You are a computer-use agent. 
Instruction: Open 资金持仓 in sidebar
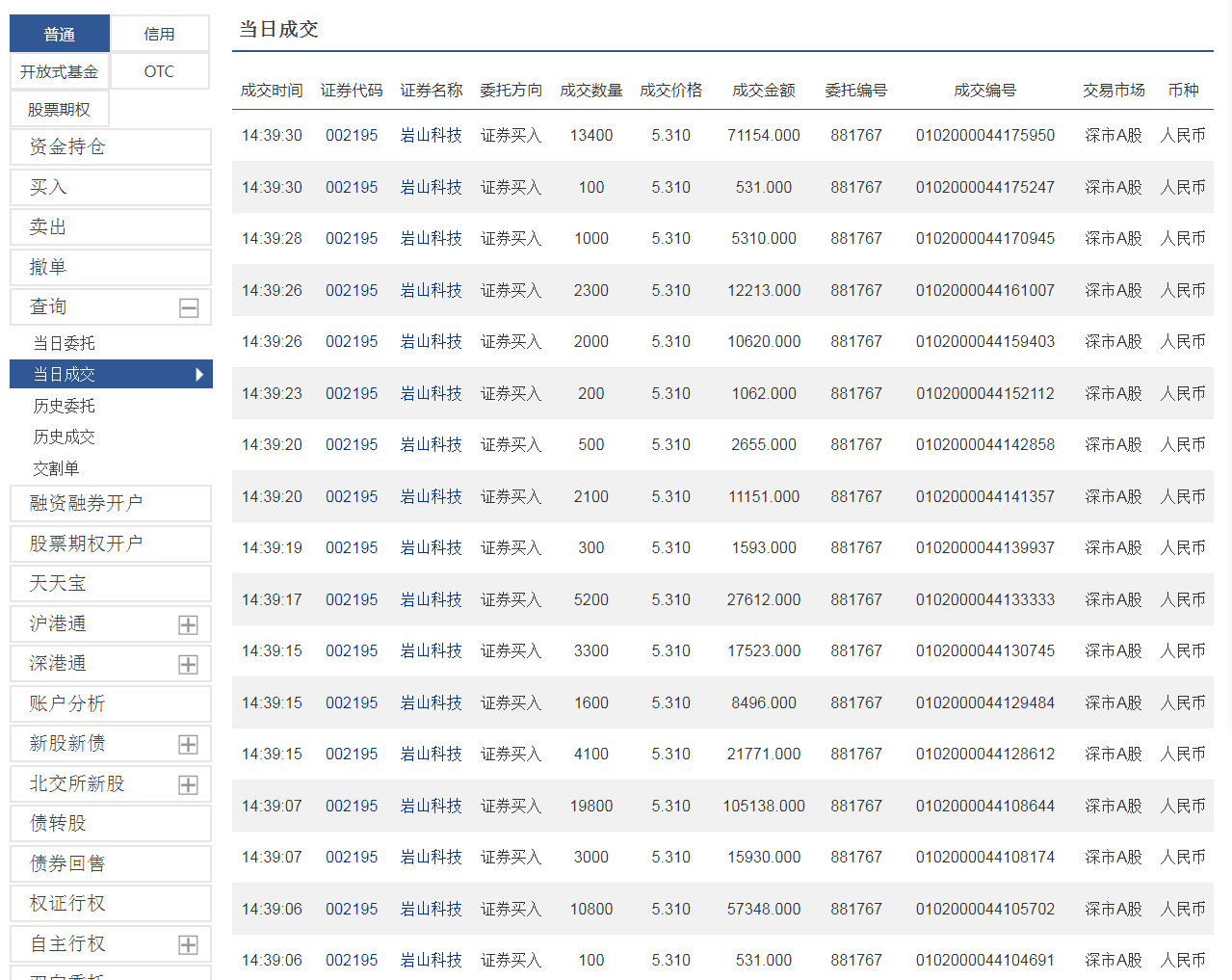tap(111, 146)
